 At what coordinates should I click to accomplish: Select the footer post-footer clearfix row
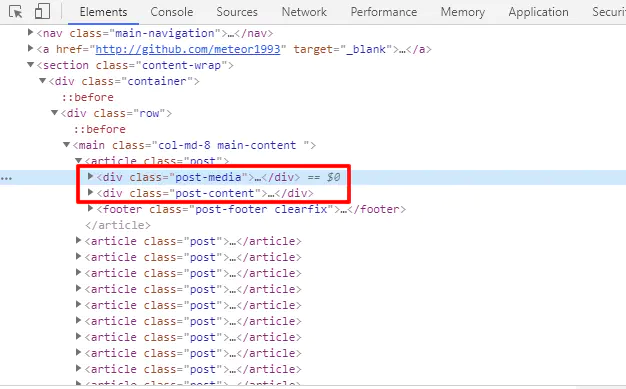tap(252, 209)
